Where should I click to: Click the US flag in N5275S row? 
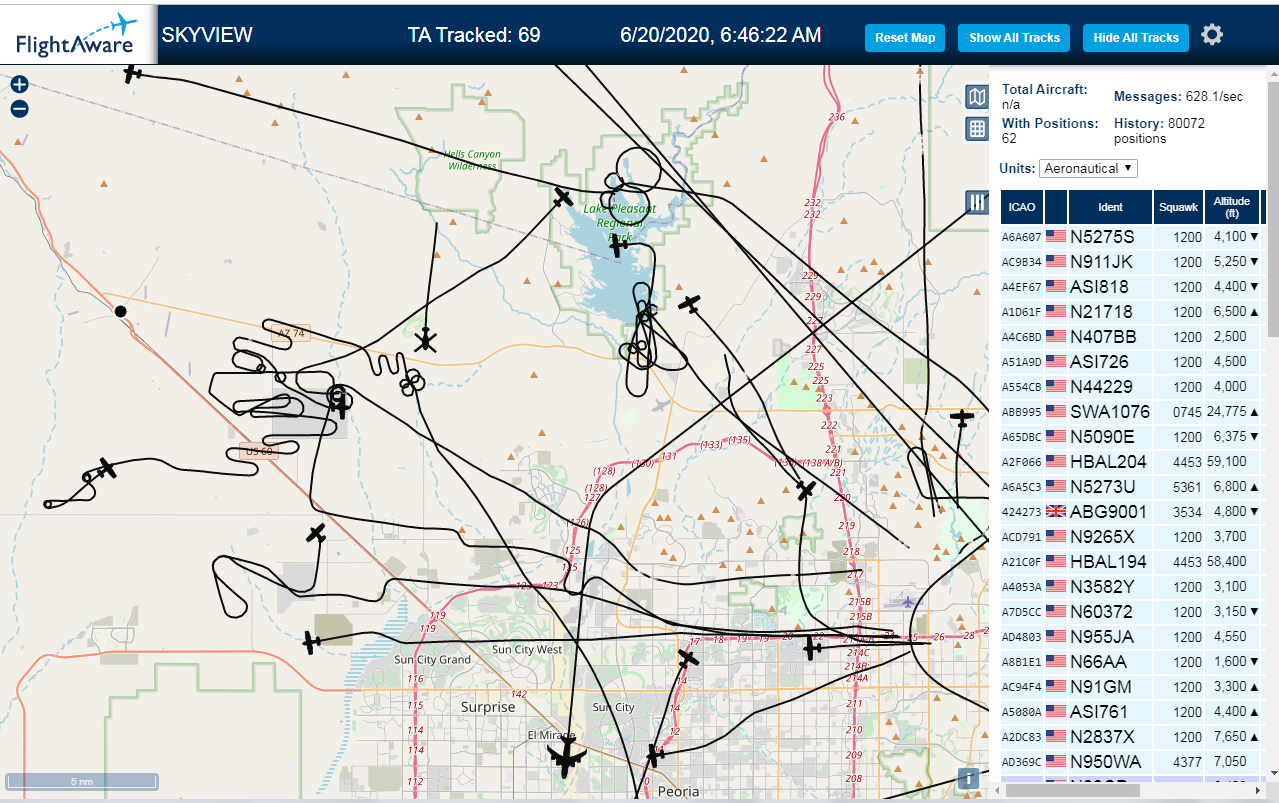[x=1055, y=237]
